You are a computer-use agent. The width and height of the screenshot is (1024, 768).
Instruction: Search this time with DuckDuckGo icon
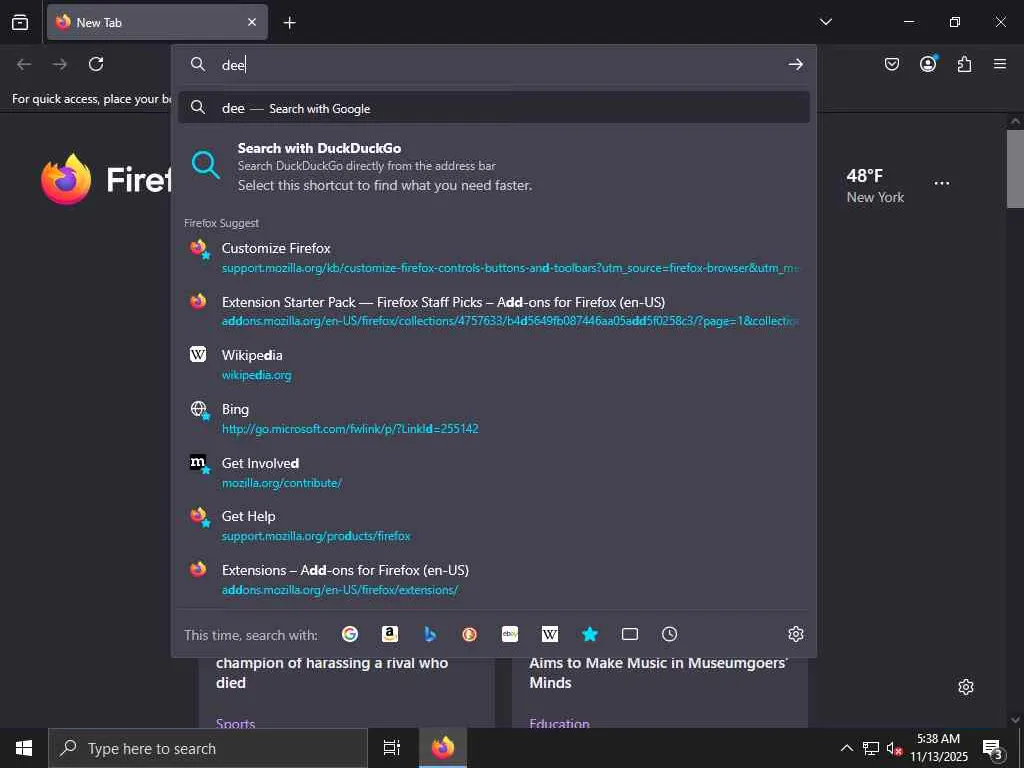click(470, 634)
